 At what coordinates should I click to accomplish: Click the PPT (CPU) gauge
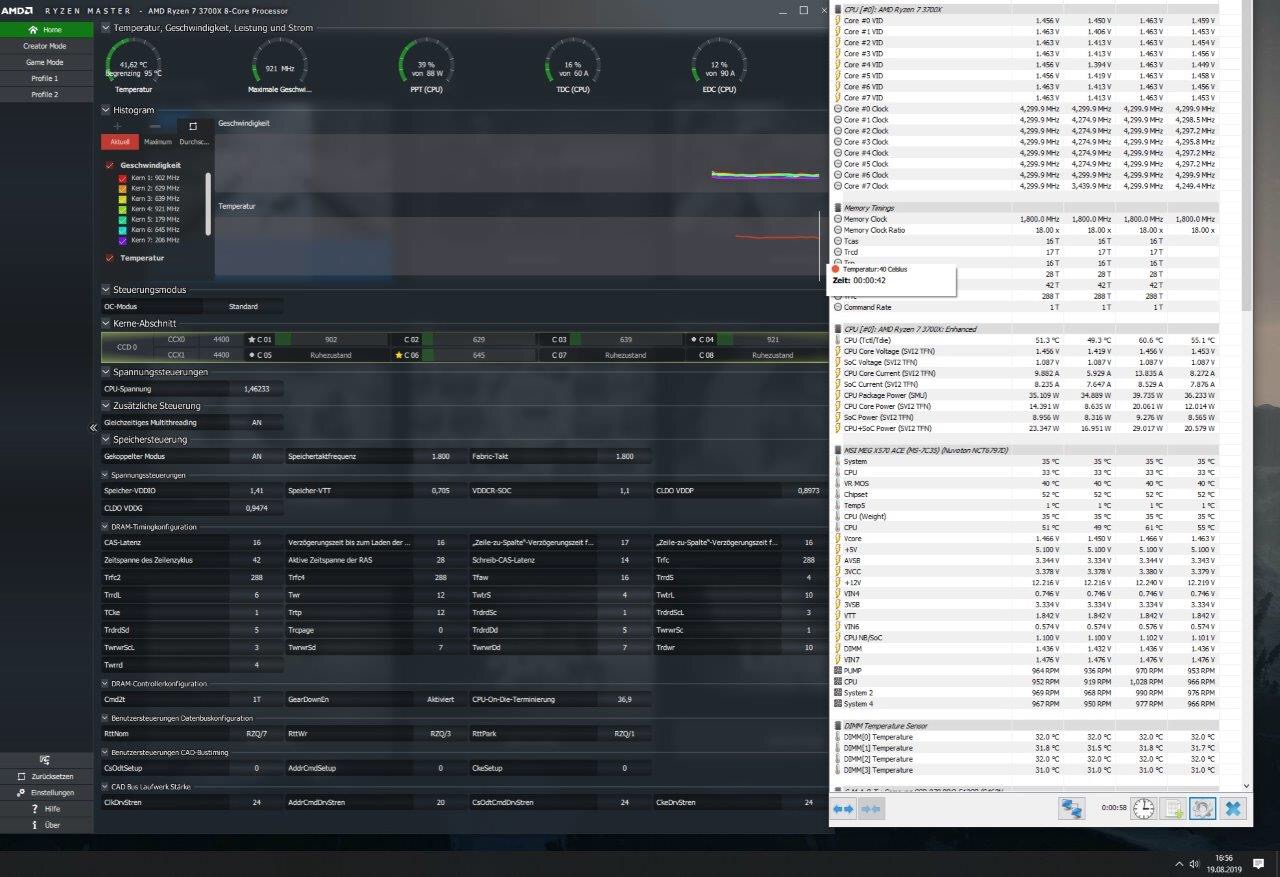(427, 66)
